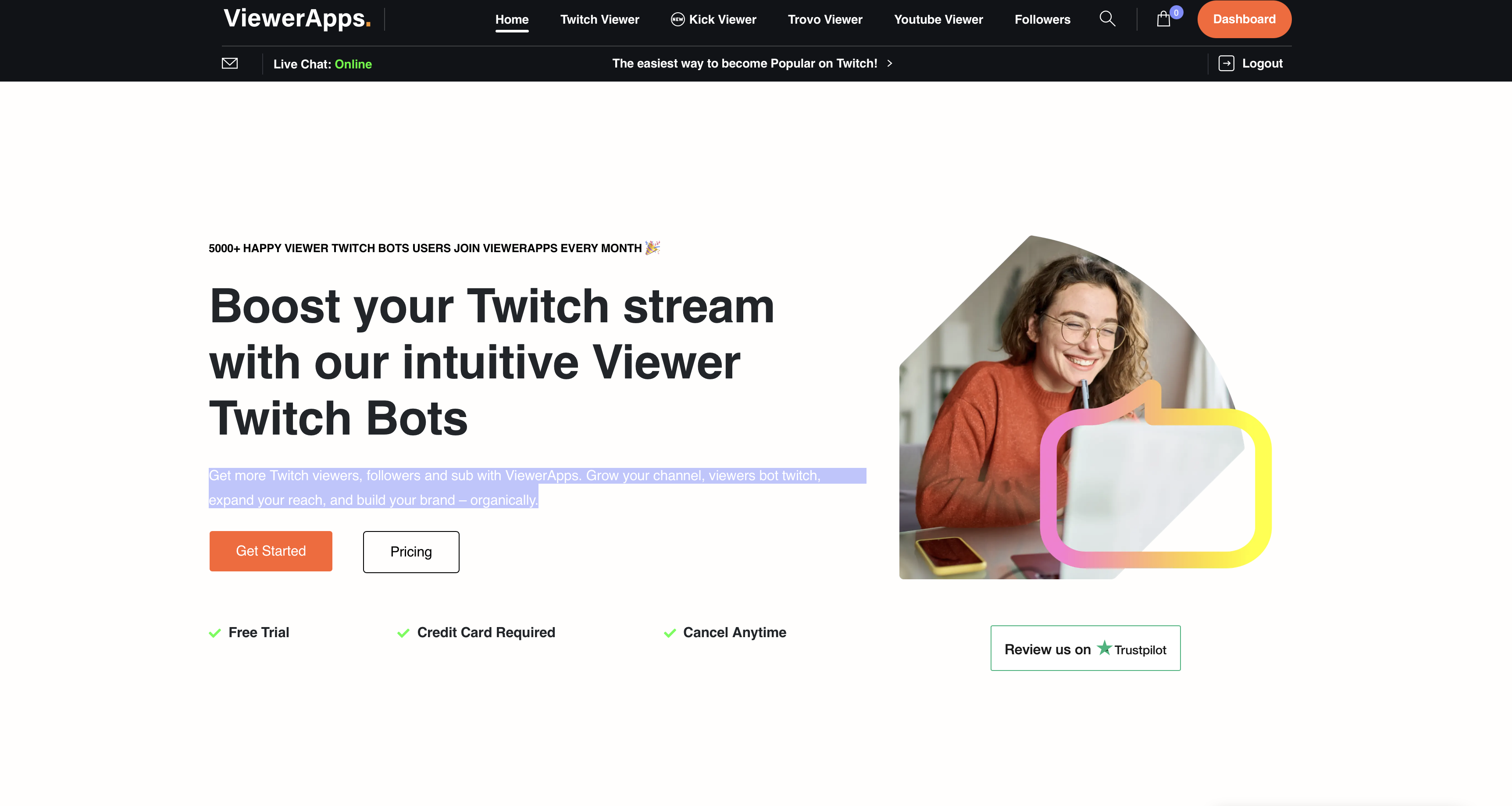Open the Twitch Viewer menu item
1512x806 pixels.
coord(599,19)
